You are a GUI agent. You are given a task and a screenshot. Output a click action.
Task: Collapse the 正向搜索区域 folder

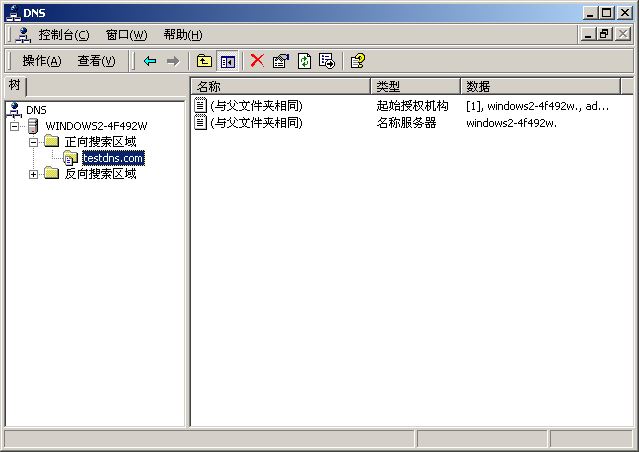coord(34,142)
